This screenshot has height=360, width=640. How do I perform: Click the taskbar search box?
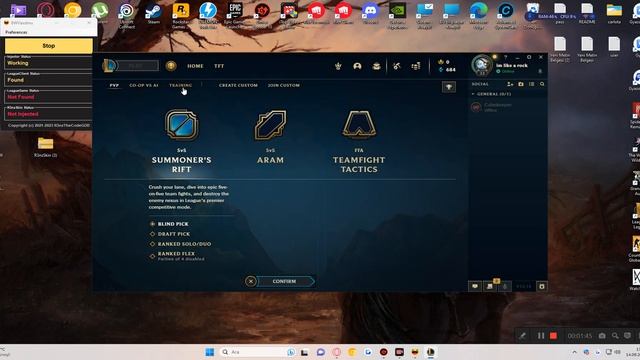(x=257, y=352)
